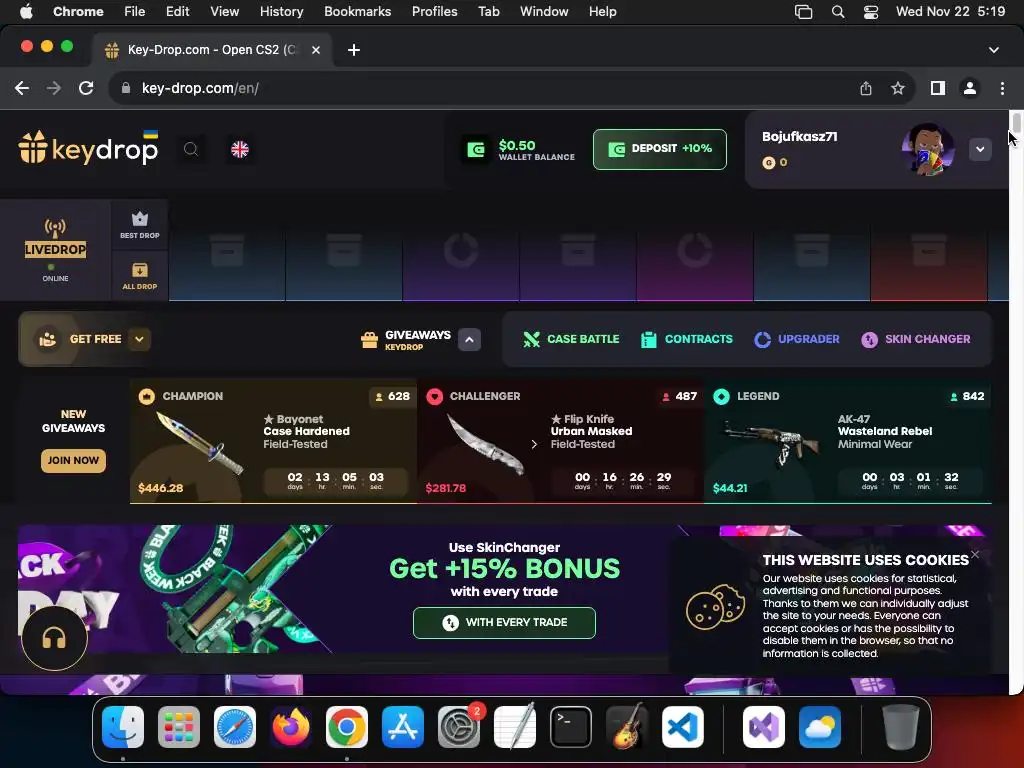The image size is (1024, 768).
Task: Collapse the giveaways section chevron
Action: click(469, 340)
